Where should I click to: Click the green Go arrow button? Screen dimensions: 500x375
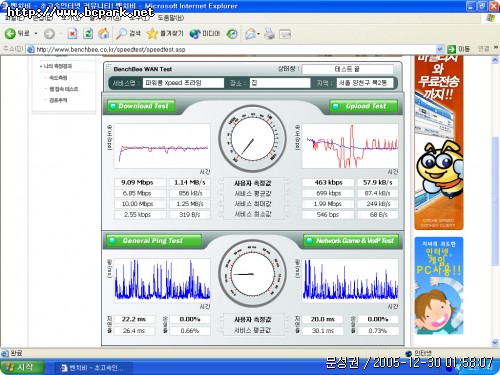(x=451, y=49)
